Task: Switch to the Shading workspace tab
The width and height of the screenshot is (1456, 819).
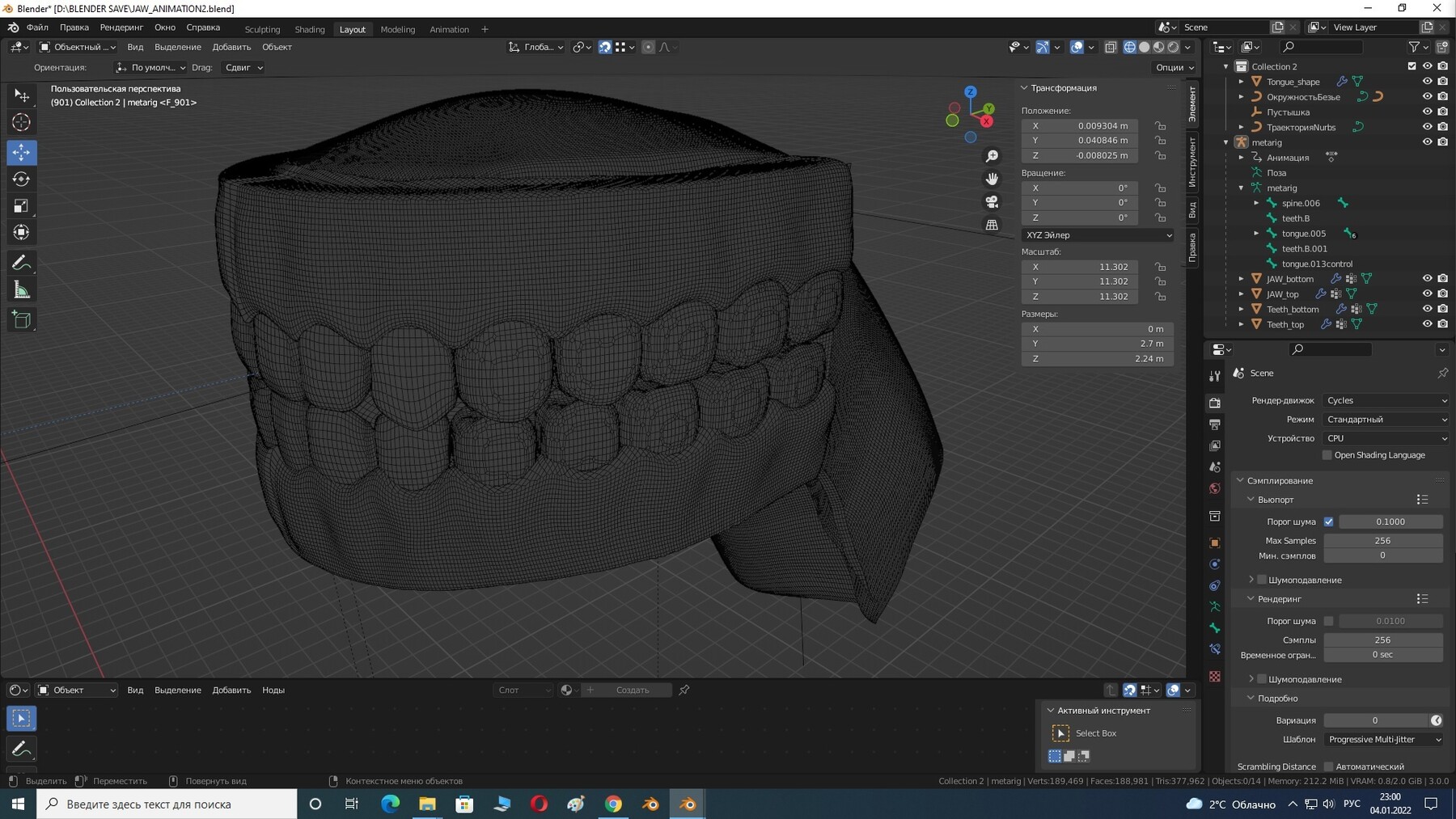Action: (309, 29)
